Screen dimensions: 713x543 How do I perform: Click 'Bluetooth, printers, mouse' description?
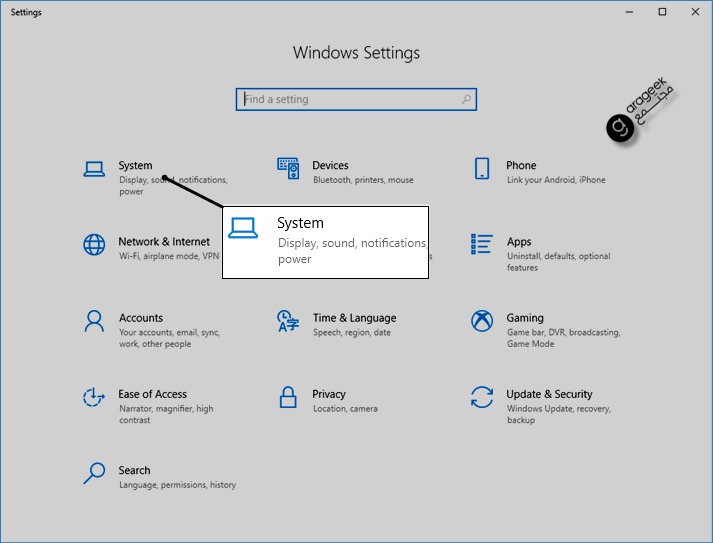coord(363,180)
